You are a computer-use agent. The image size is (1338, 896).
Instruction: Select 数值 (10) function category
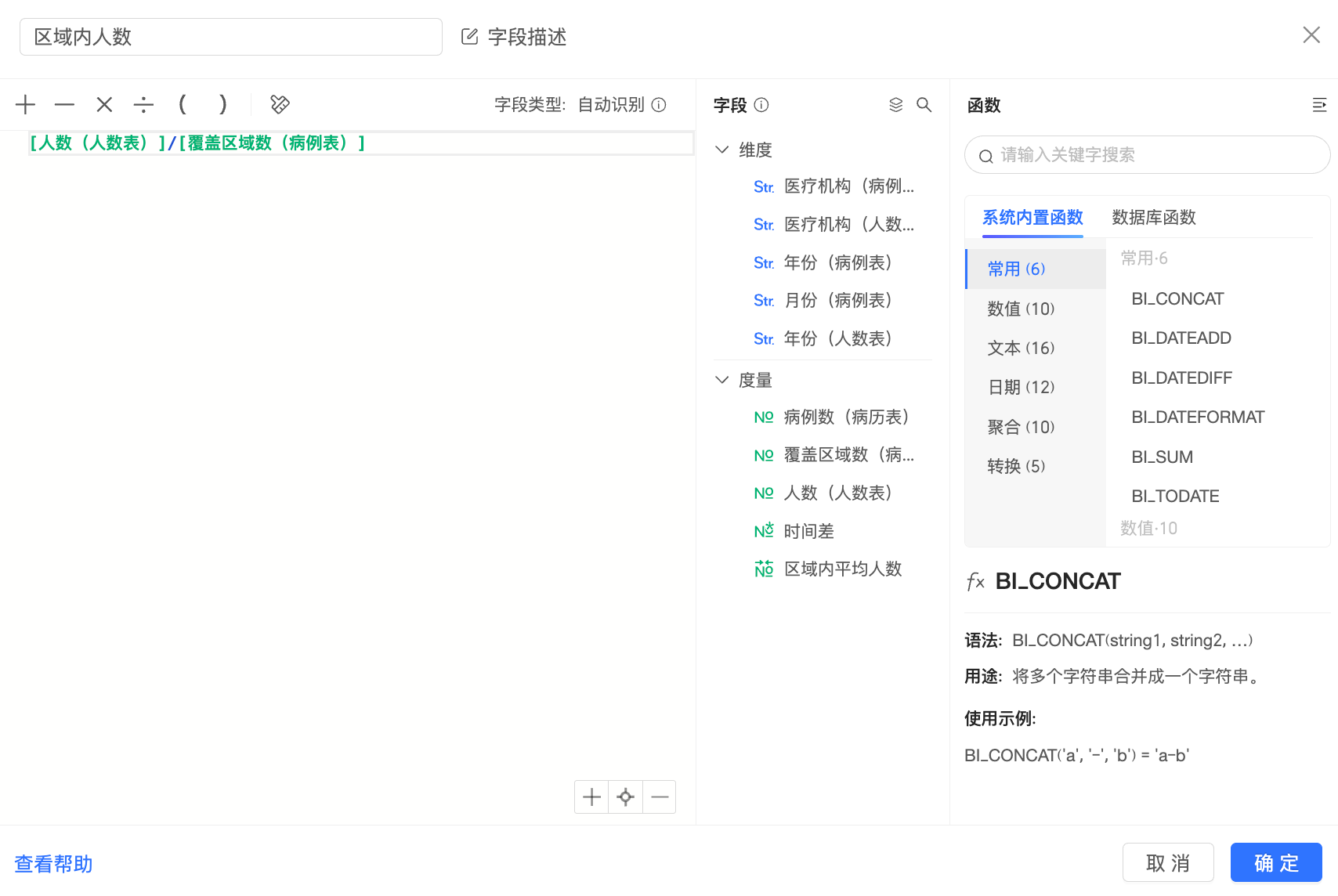click(x=1036, y=309)
